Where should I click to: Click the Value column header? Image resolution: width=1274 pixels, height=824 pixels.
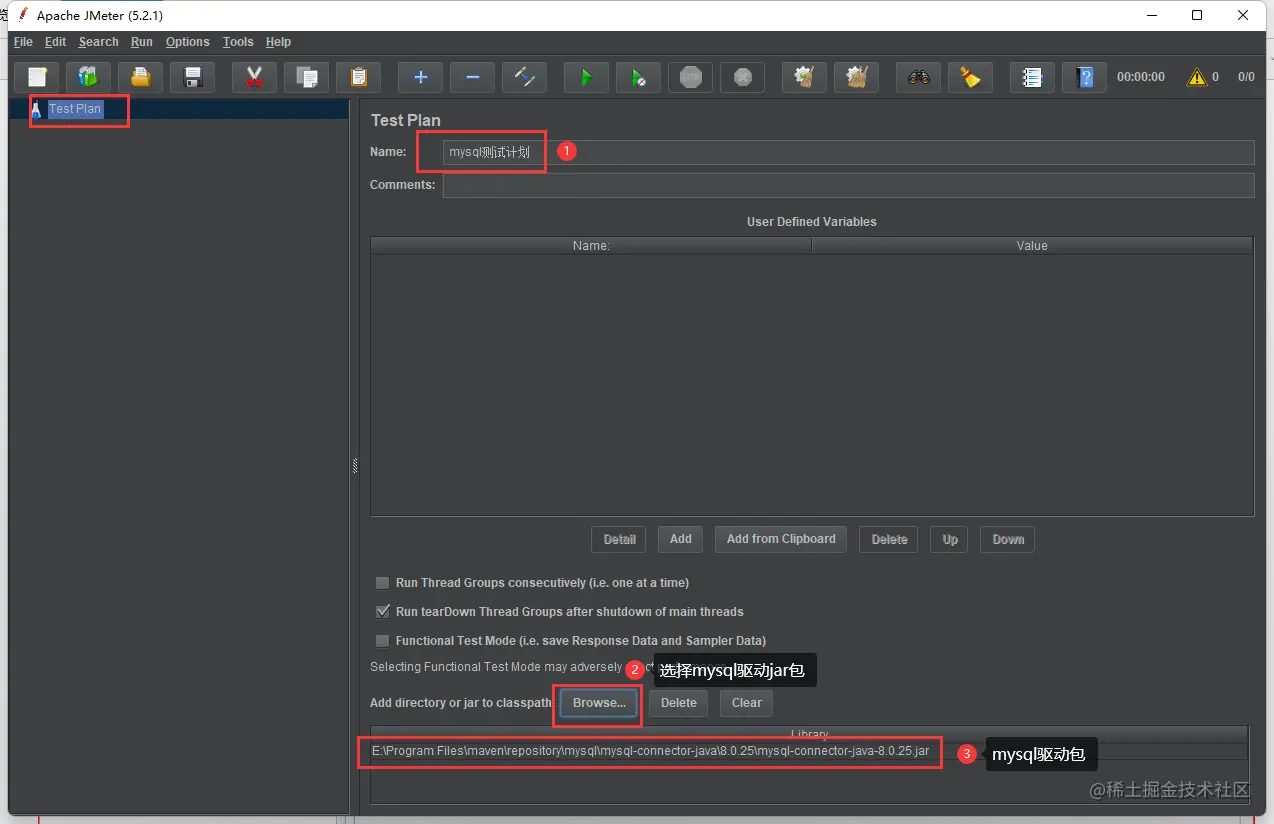(1032, 245)
